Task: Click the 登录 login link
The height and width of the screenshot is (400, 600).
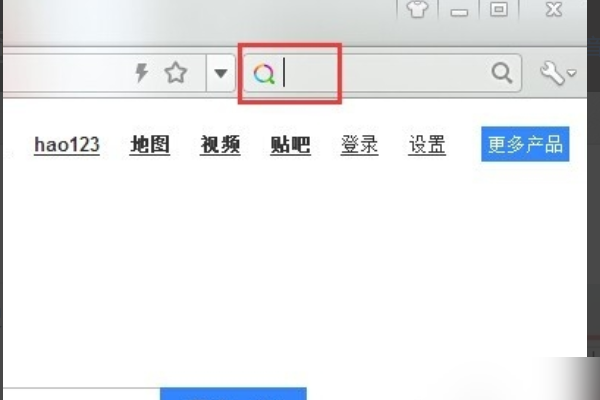Action: (359, 145)
